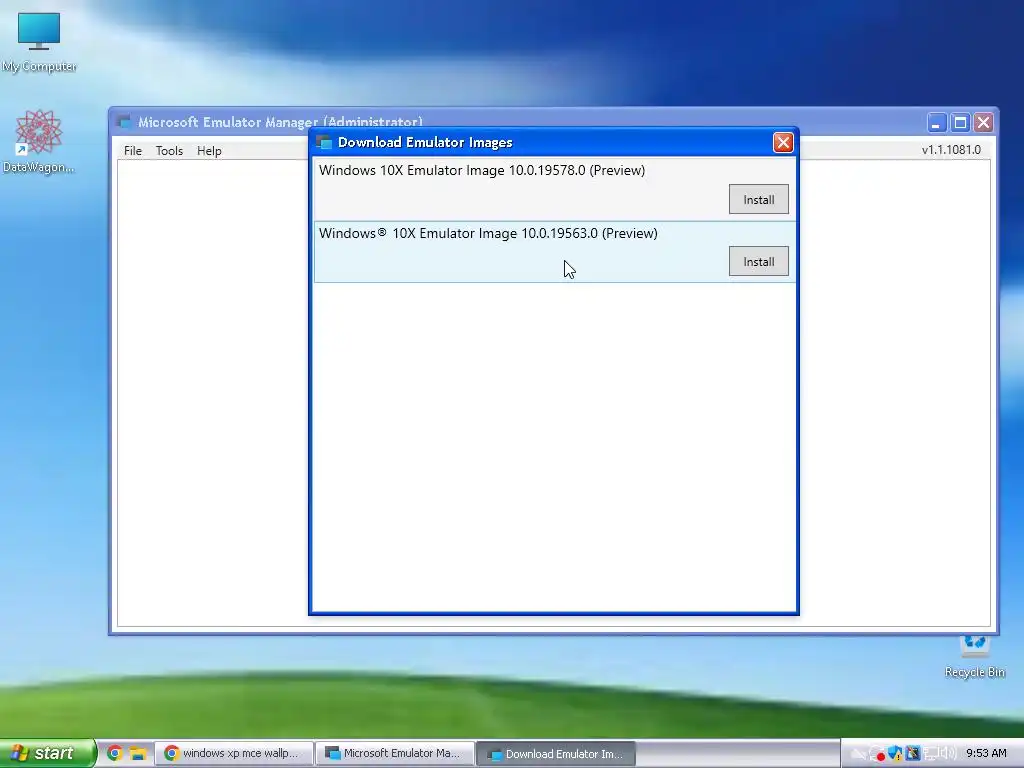Switch to Download Emulator Images taskbar button
This screenshot has height=768, width=1024.
[x=556, y=754]
